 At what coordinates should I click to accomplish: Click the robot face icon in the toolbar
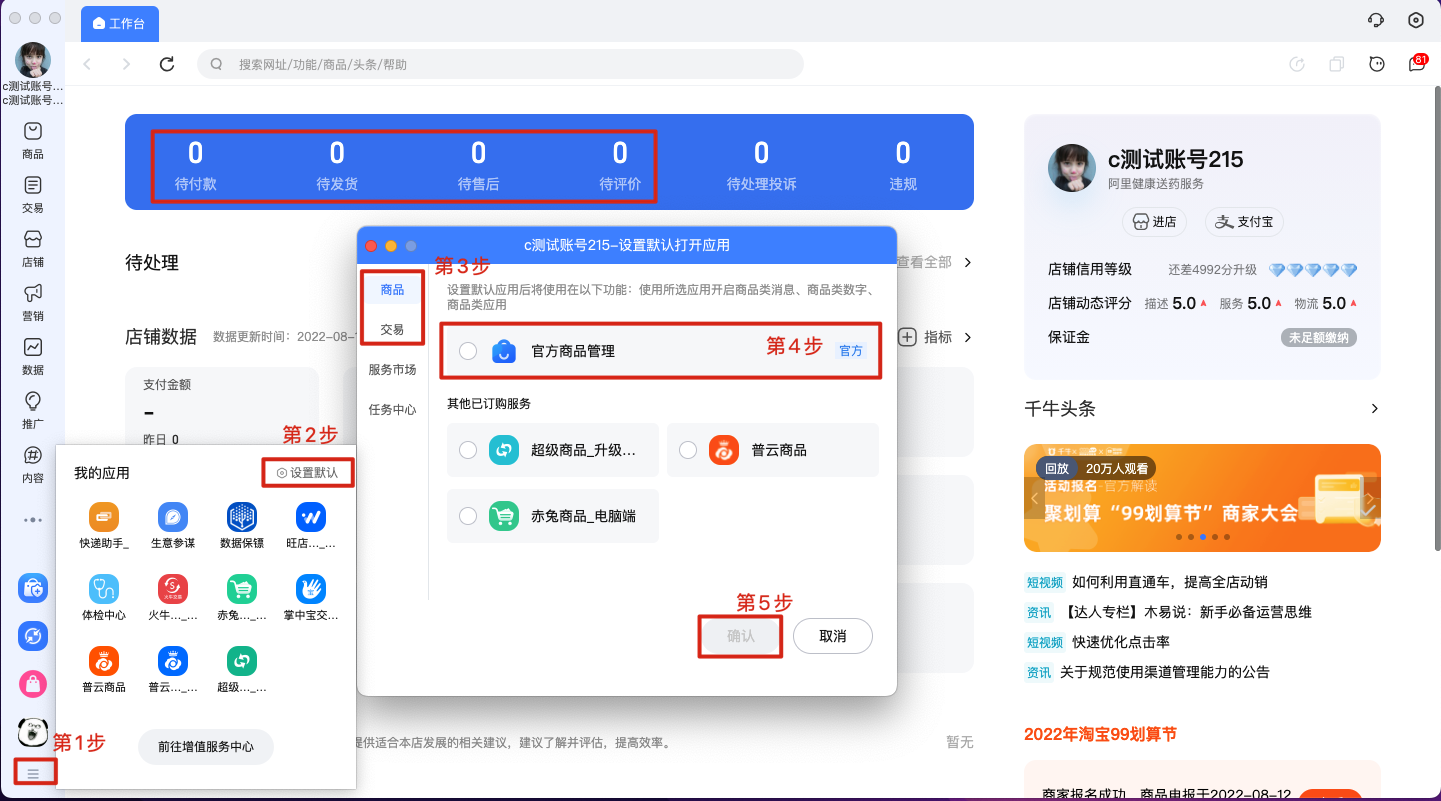(x=1377, y=64)
